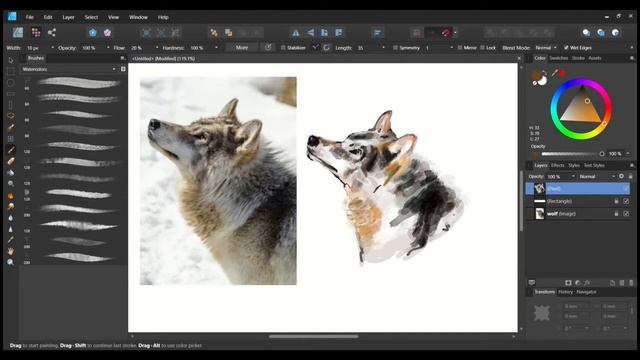
Task: Select the View hand tool
Action: click(x=11, y=251)
